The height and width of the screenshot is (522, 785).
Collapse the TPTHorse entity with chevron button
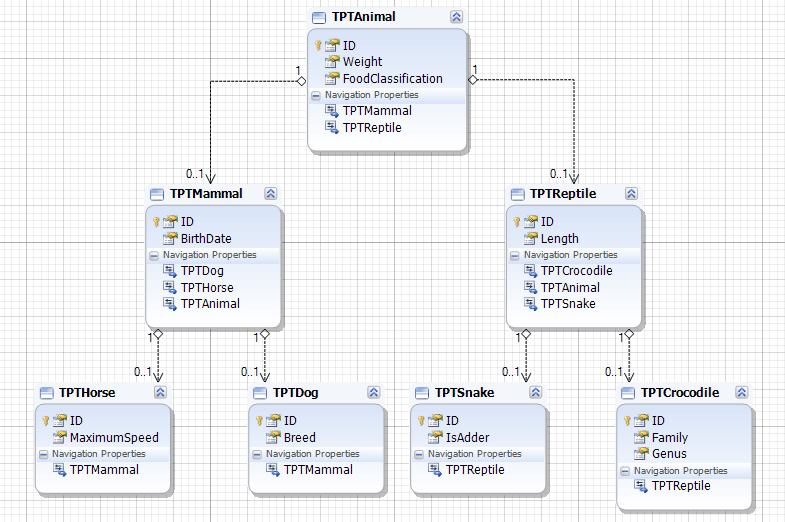pyautogui.click(x=160, y=392)
